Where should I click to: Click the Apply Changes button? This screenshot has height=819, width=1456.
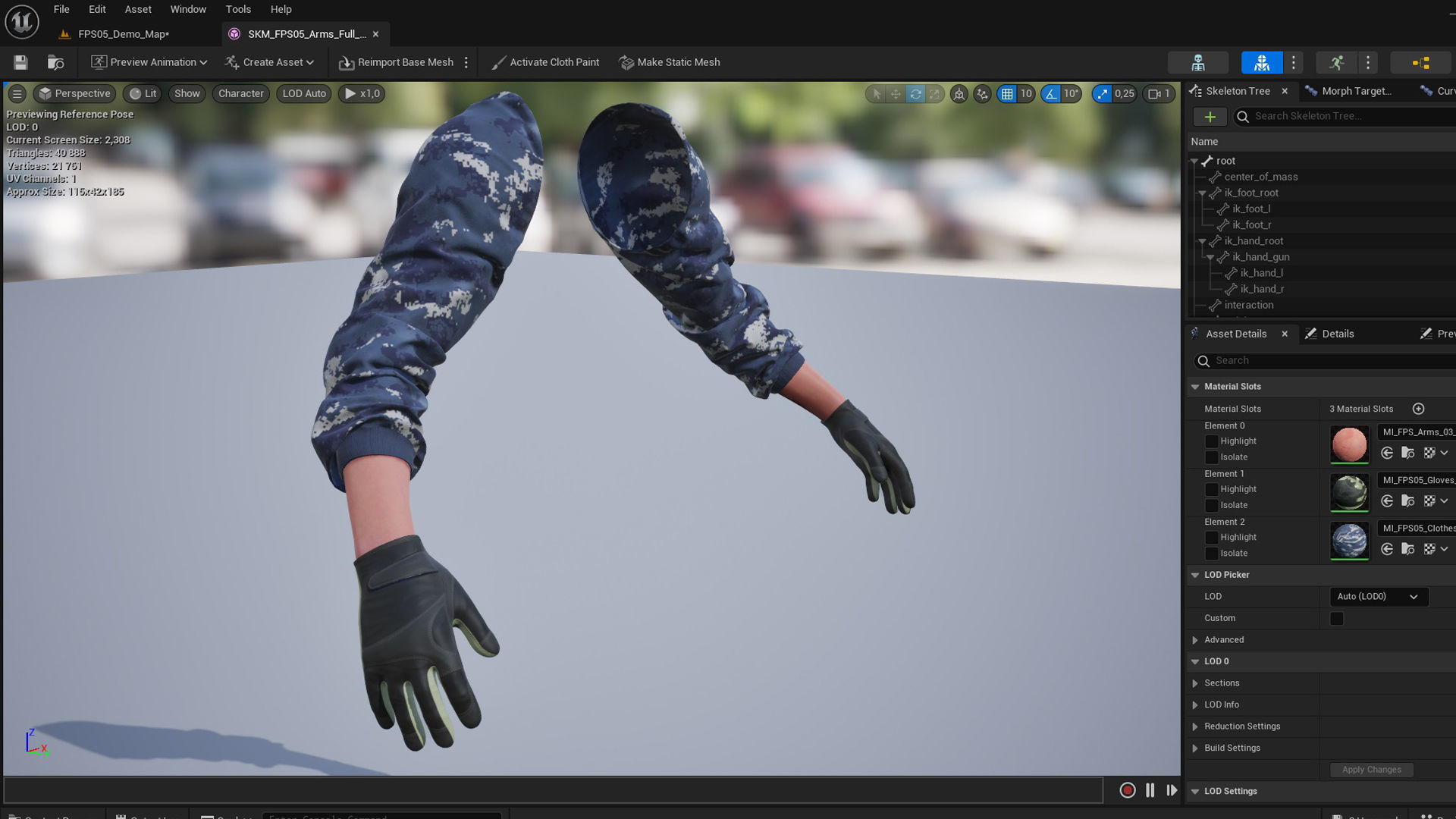coord(1371,770)
